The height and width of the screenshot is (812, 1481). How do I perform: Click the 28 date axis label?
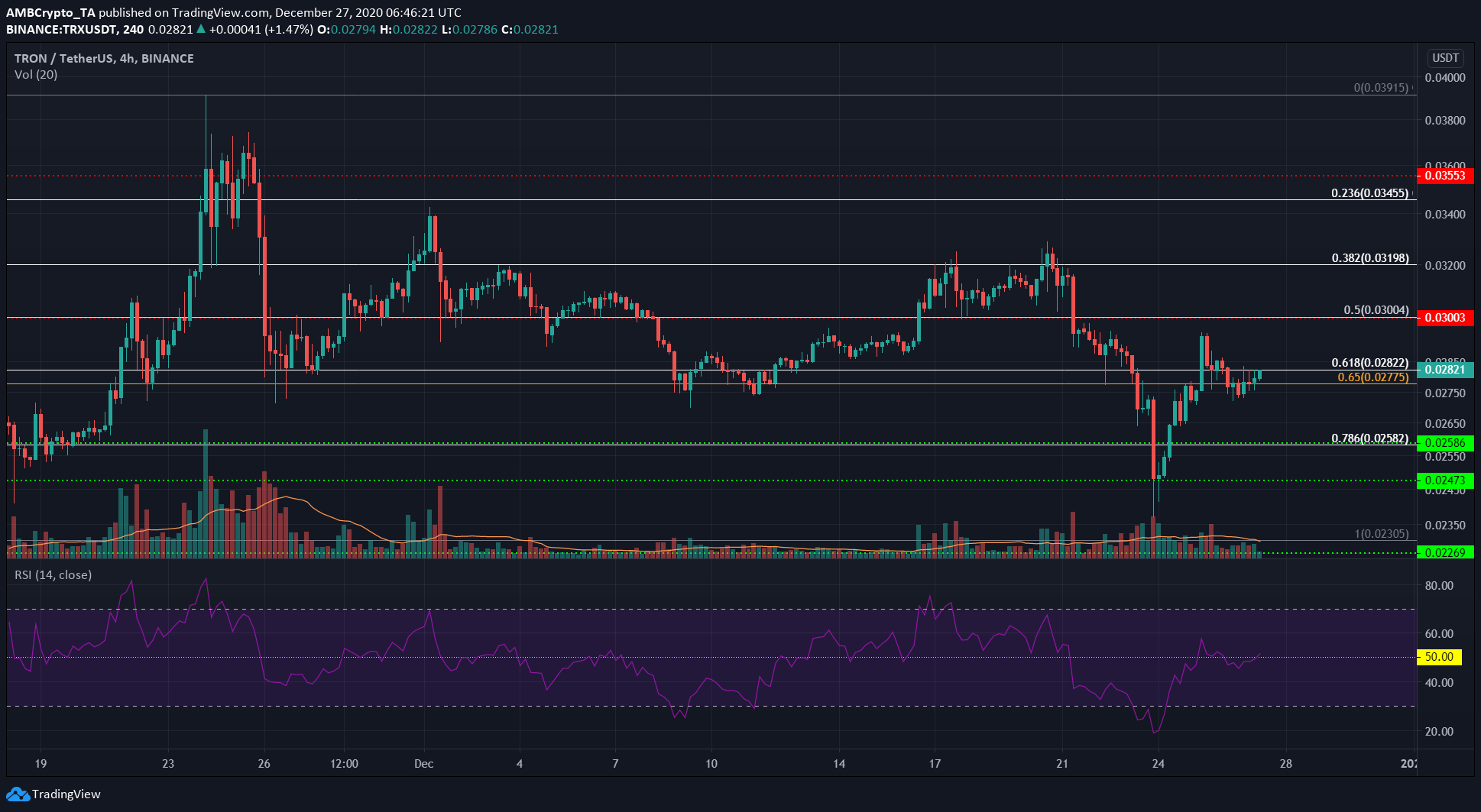point(1286,764)
